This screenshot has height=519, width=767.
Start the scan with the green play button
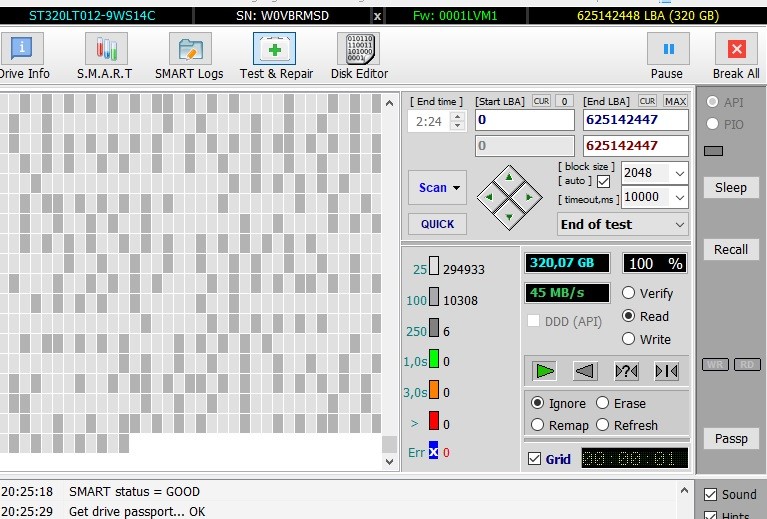pos(544,371)
